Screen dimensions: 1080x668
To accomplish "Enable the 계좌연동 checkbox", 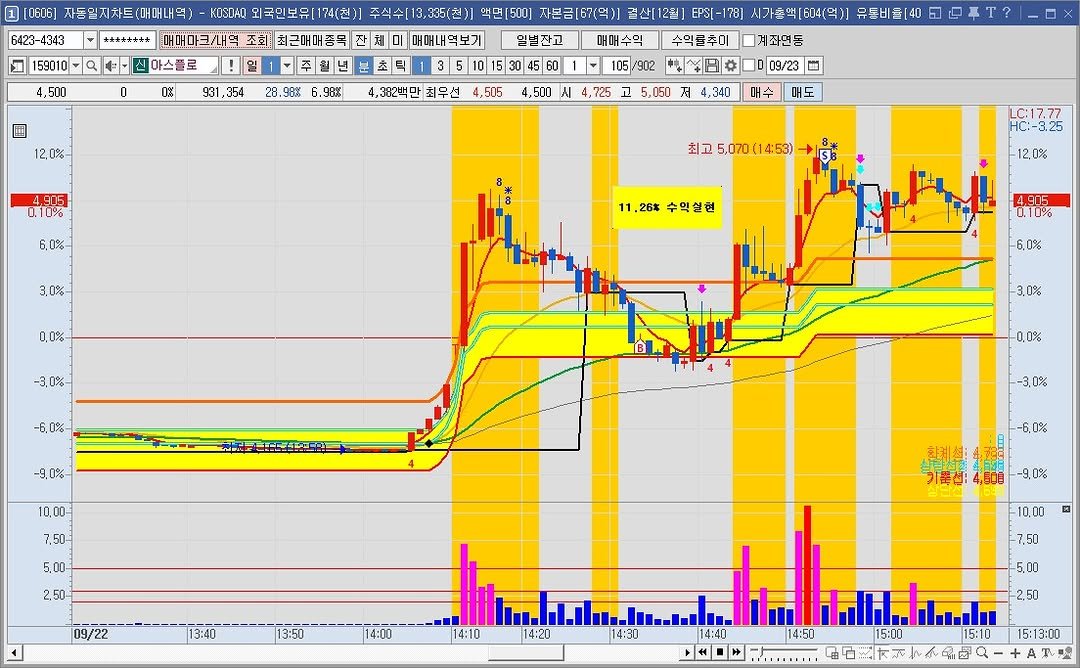I will point(749,40).
